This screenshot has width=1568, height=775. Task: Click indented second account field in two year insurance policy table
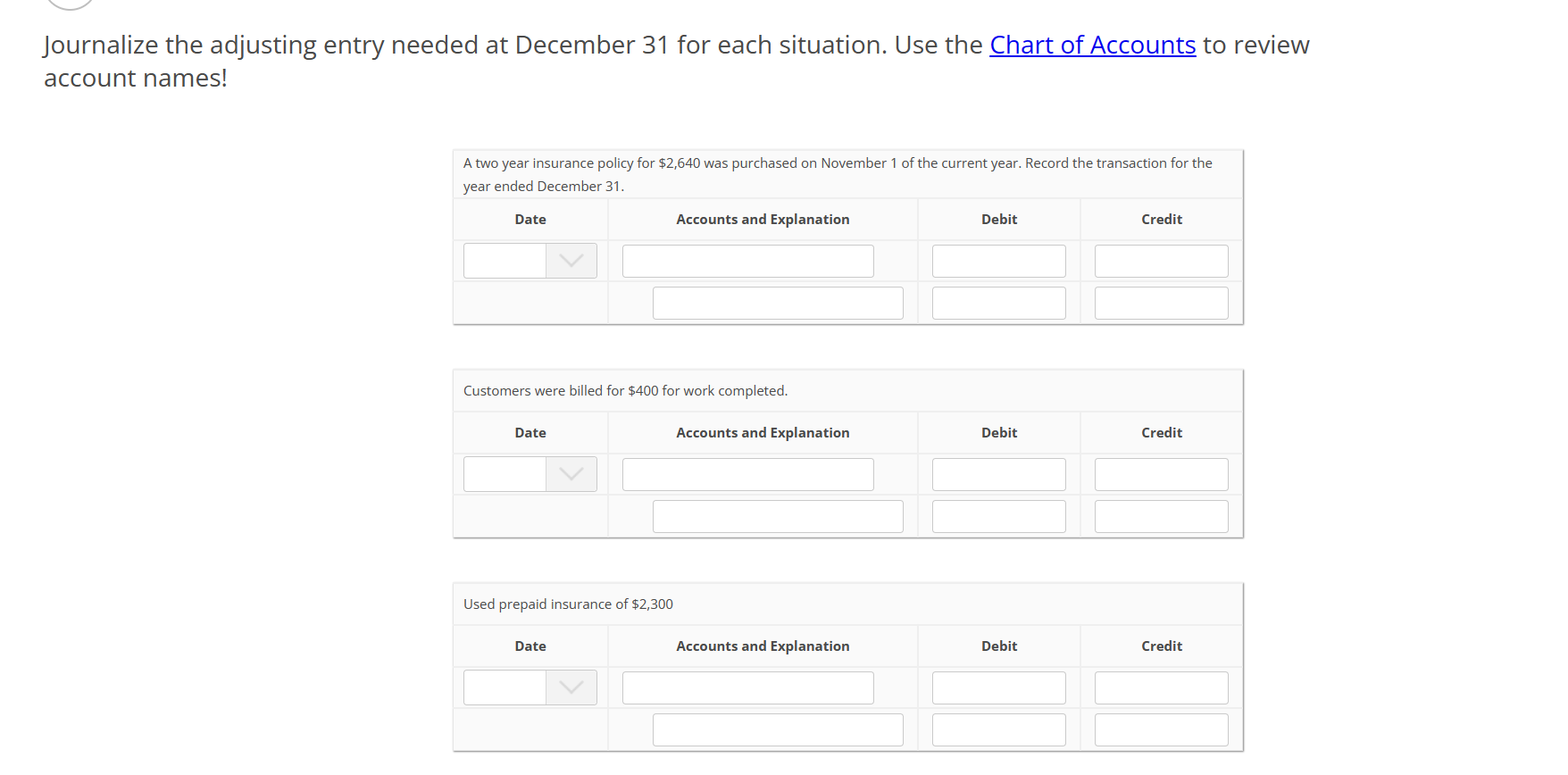tap(778, 303)
